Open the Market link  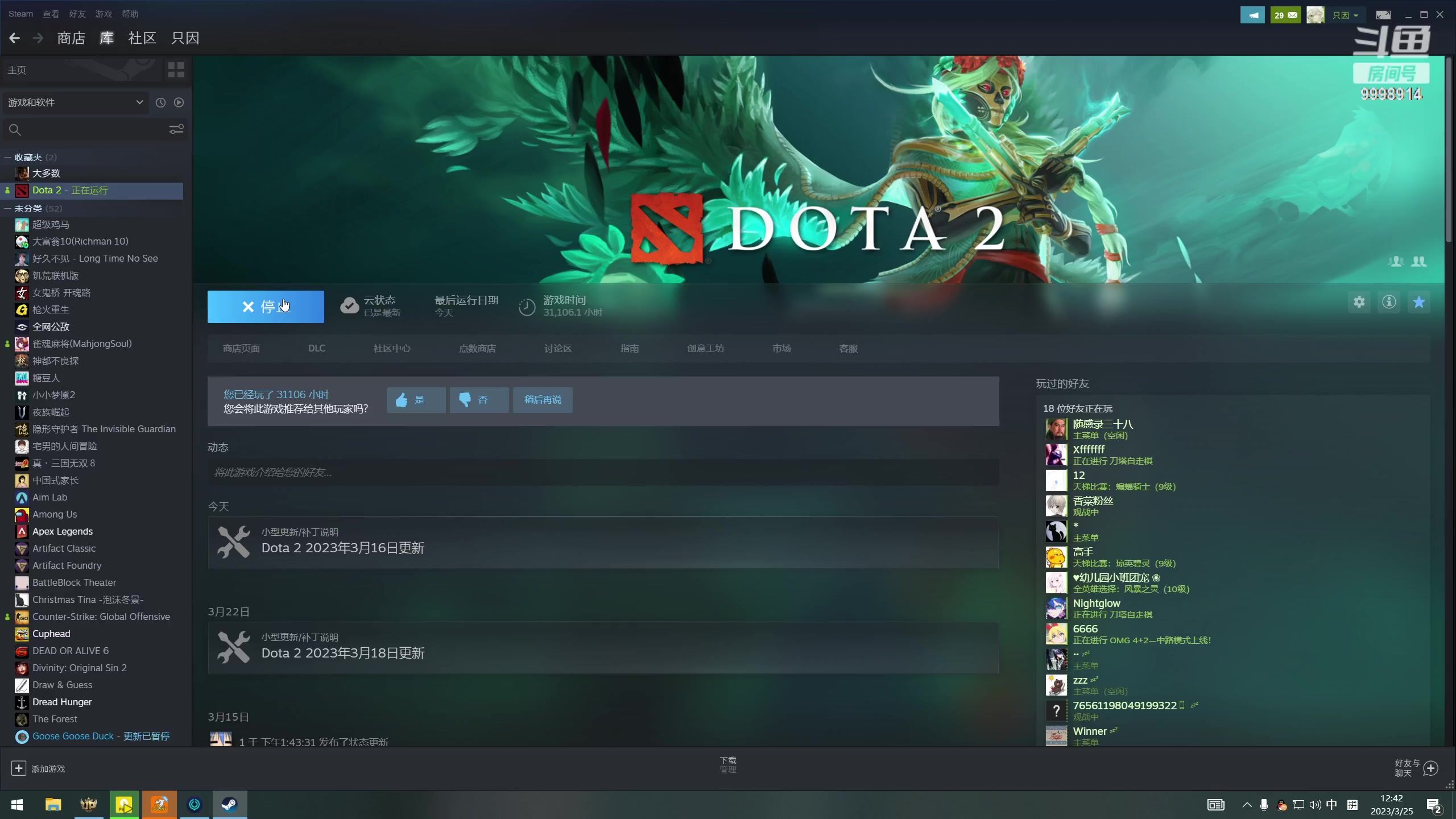[x=782, y=348]
